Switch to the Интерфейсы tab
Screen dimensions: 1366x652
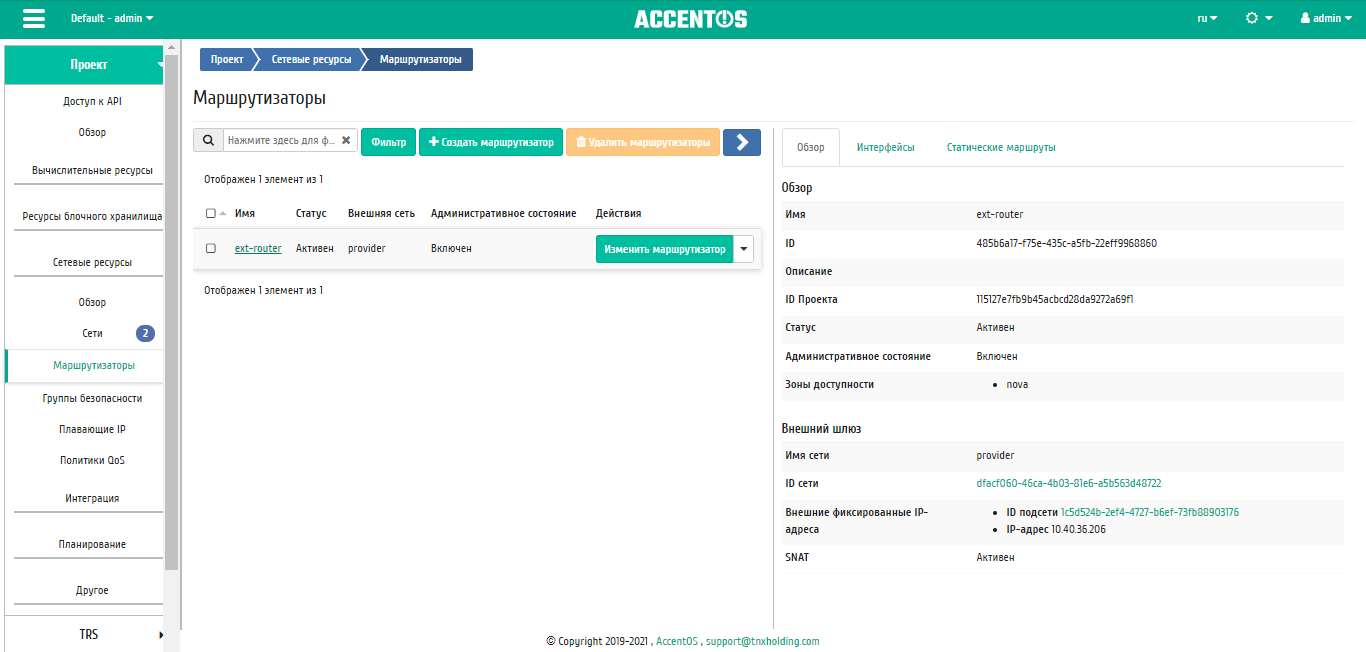pos(885,147)
